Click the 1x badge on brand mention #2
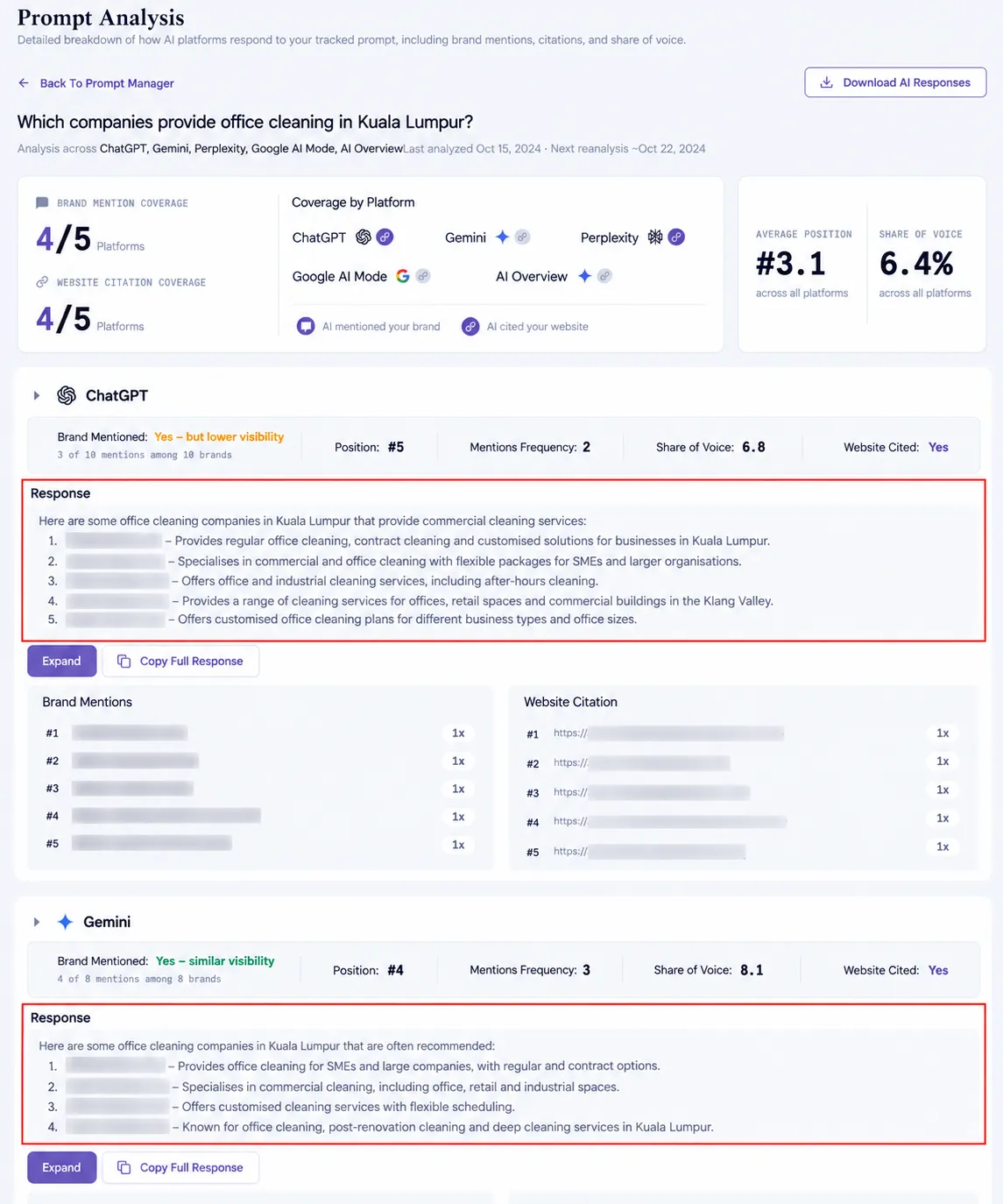Image resolution: width=1003 pixels, height=1204 pixels. (x=458, y=761)
